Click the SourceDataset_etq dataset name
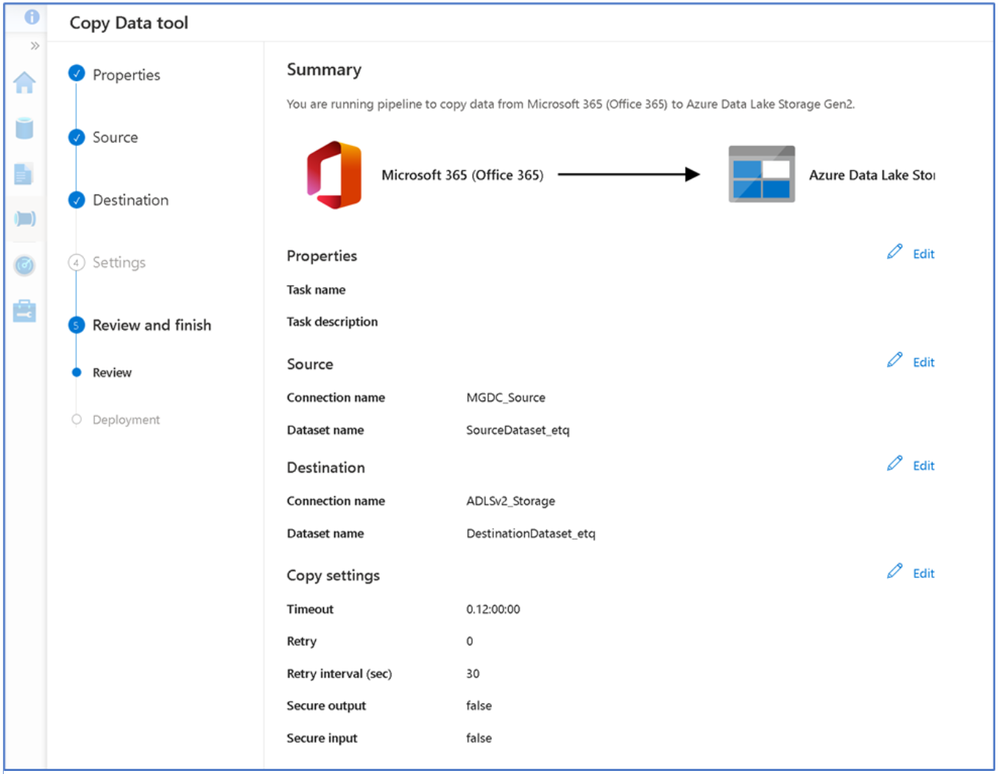The height and width of the screenshot is (774, 999). coord(518,430)
